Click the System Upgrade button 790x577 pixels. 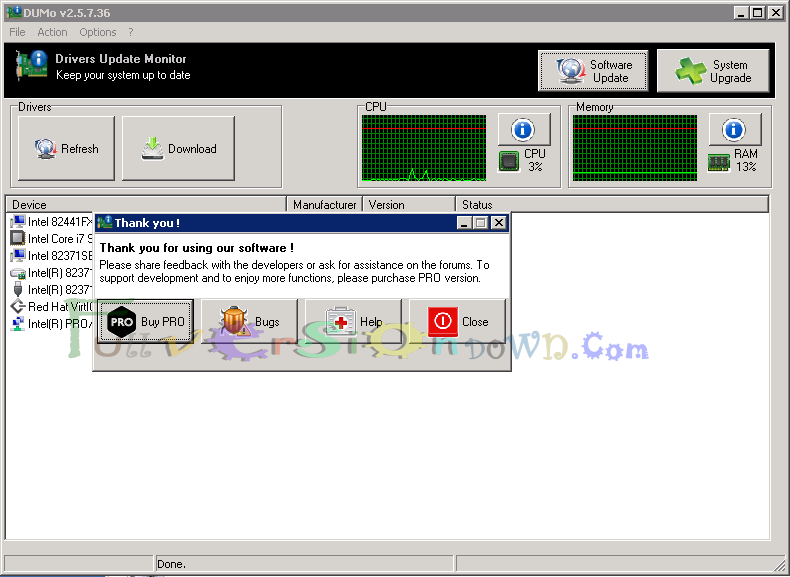(713, 71)
